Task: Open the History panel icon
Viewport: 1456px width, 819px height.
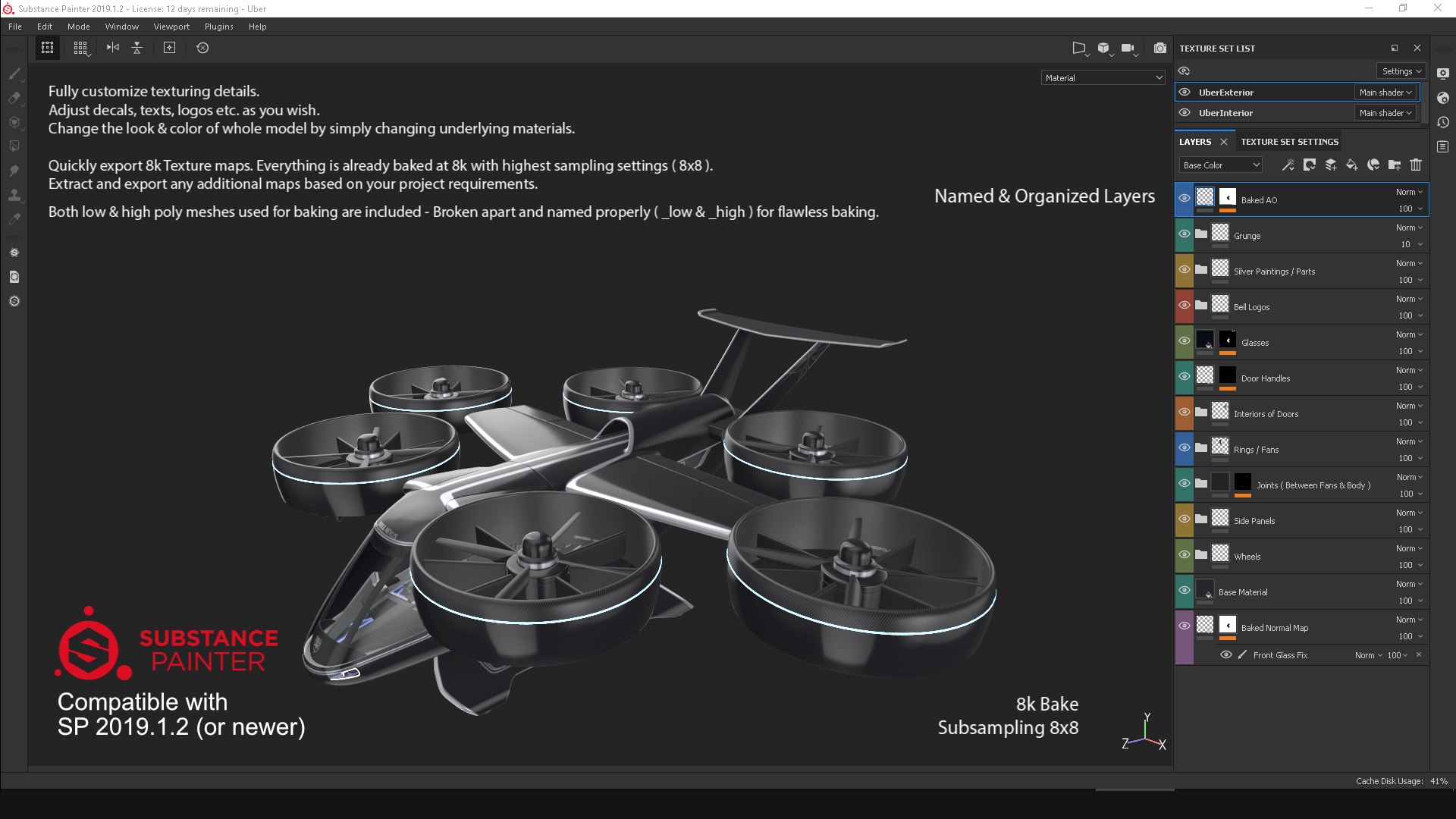Action: [1443, 122]
